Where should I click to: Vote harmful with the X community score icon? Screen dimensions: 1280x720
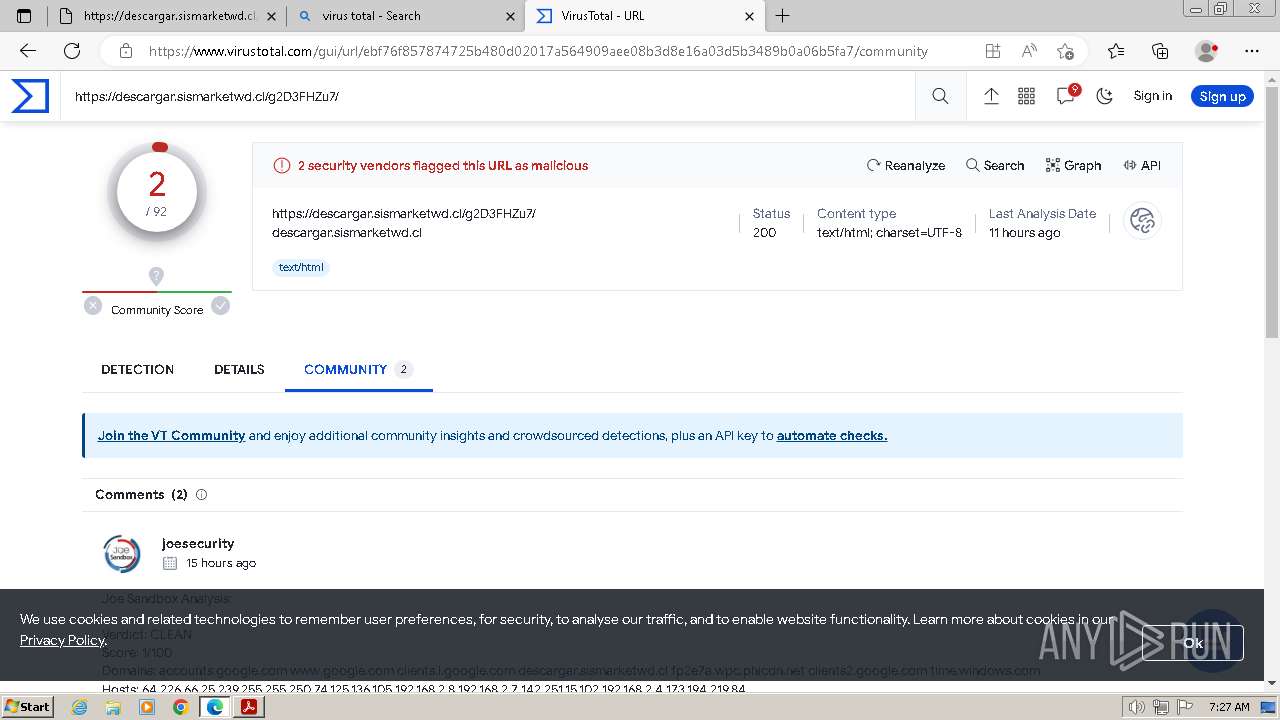pos(93,306)
